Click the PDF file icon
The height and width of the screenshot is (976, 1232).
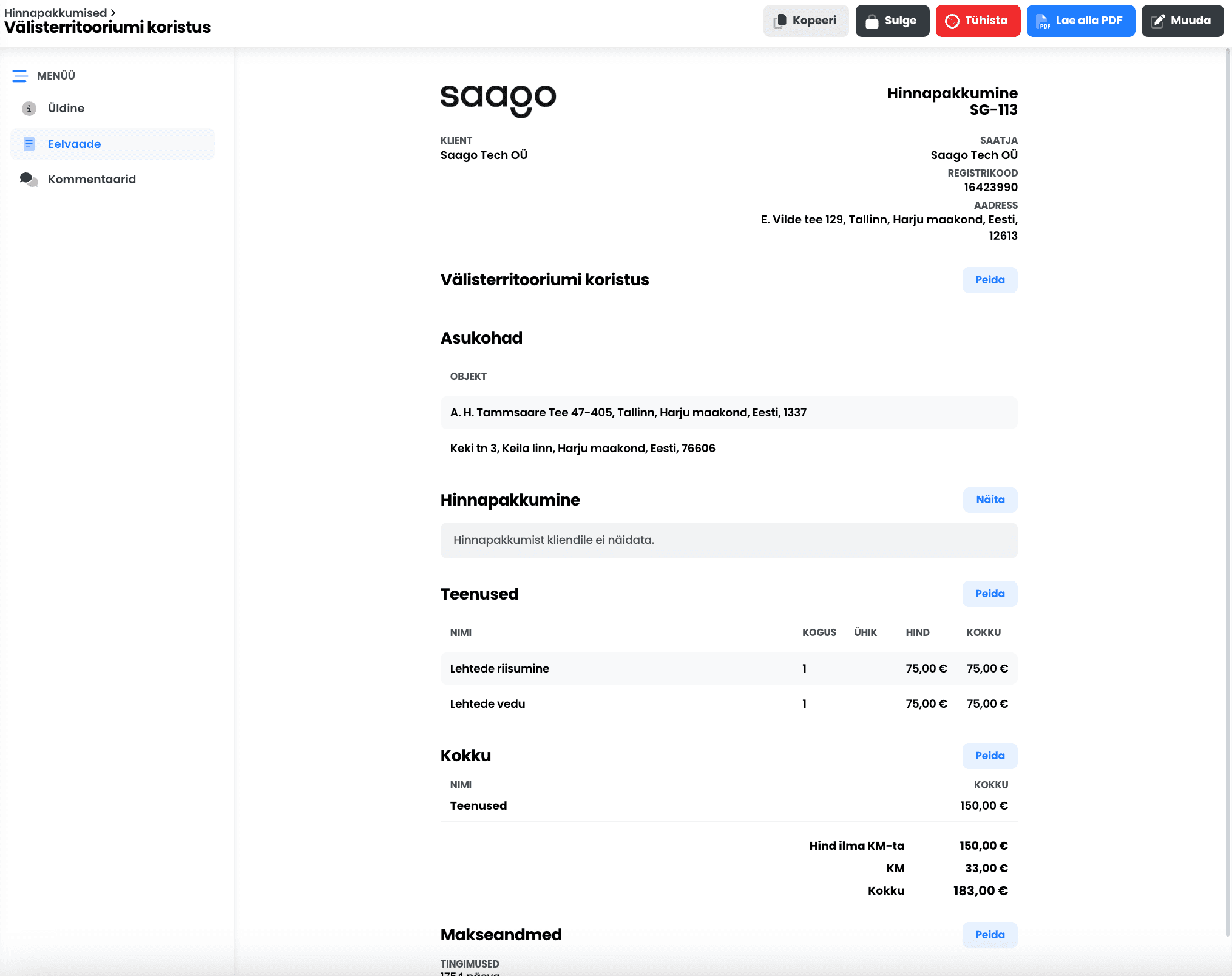1043,21
